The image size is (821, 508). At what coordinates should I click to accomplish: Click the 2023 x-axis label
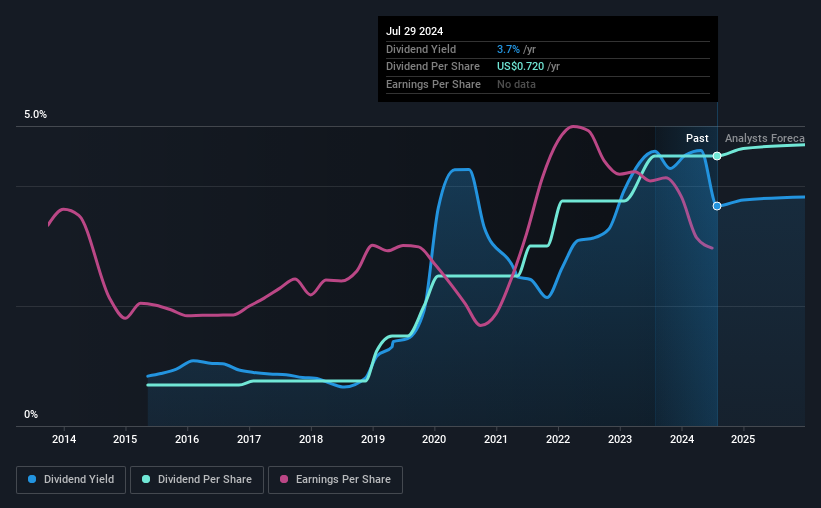tap(620, 439)
